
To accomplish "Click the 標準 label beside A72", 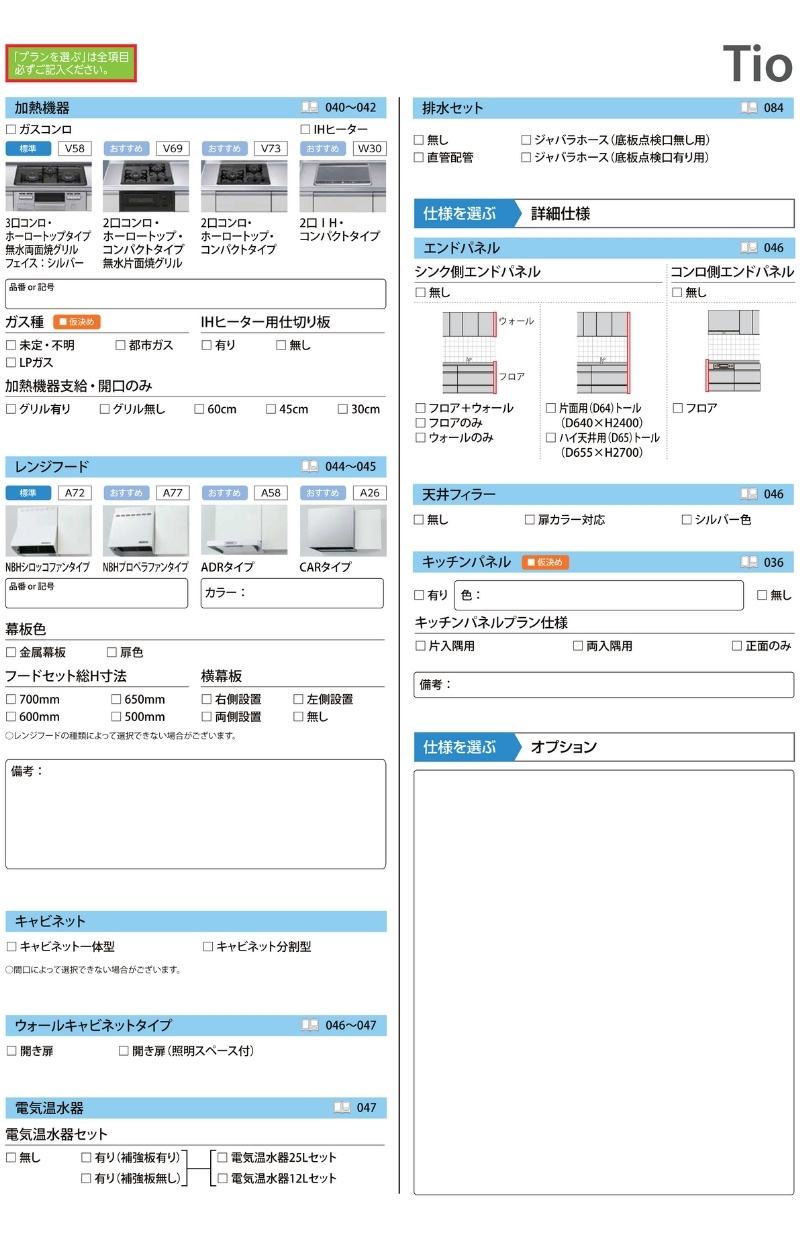I will tap(28, 493).
